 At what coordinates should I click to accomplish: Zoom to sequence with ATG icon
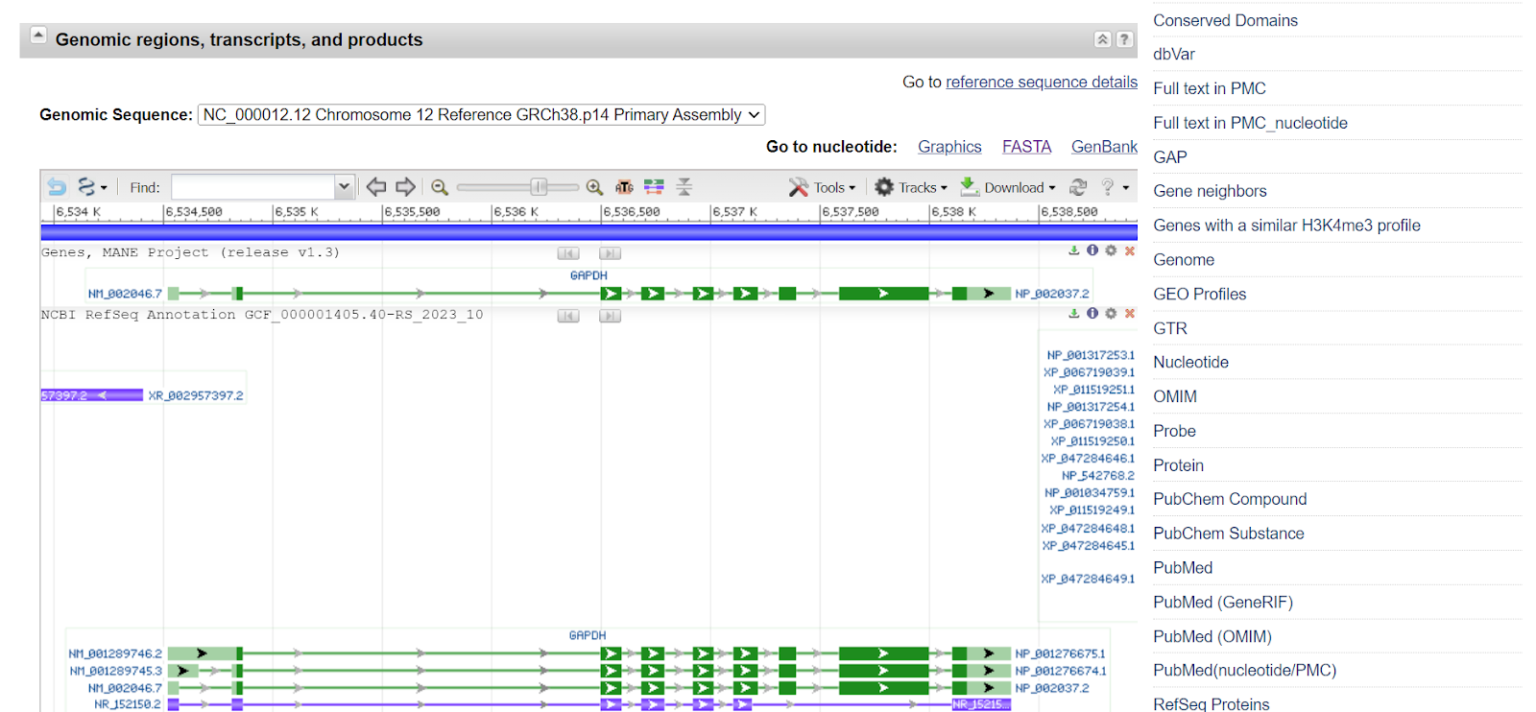[x=624, y=187]
